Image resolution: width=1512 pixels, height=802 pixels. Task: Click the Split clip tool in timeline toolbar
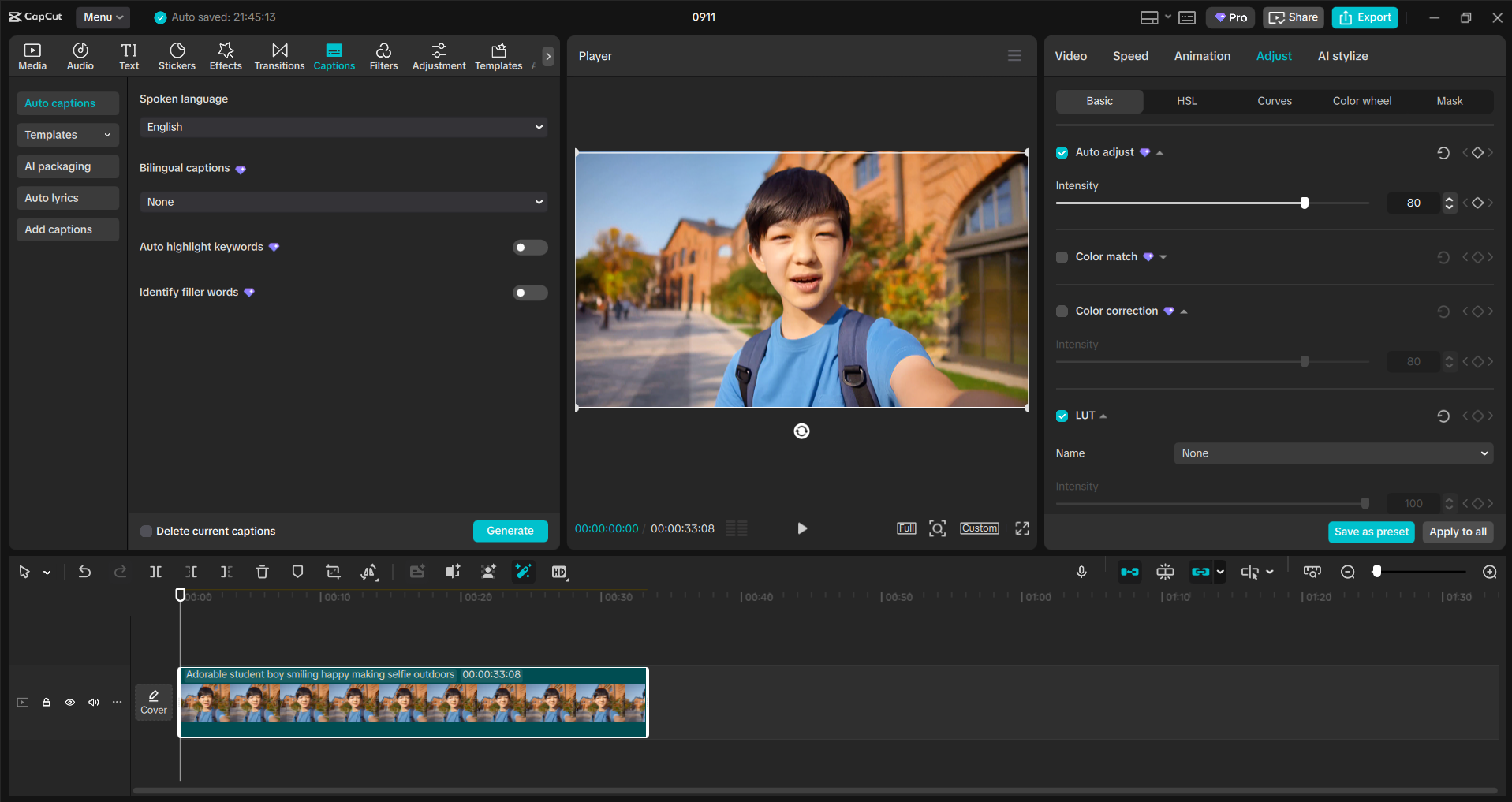coord(155,571)
